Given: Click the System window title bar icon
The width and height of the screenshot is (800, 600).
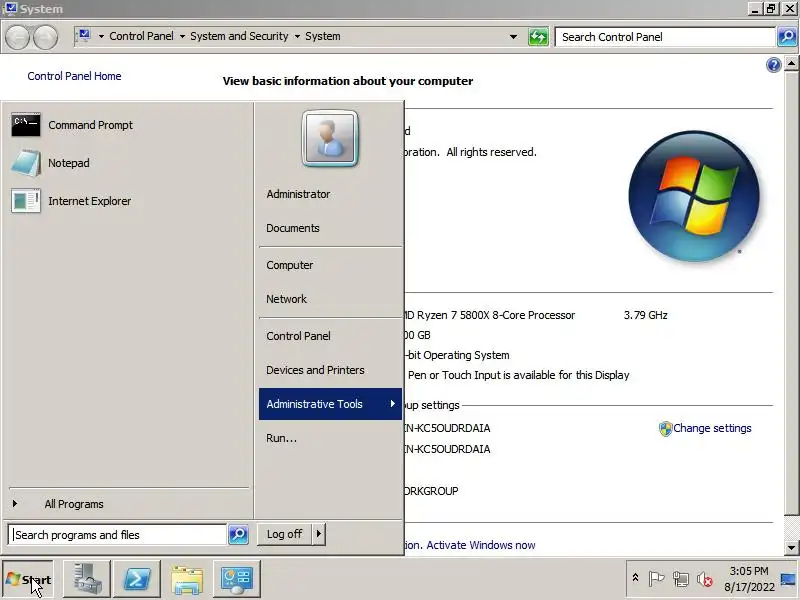Looking at the screenshot, I should [x=10, y=9].
